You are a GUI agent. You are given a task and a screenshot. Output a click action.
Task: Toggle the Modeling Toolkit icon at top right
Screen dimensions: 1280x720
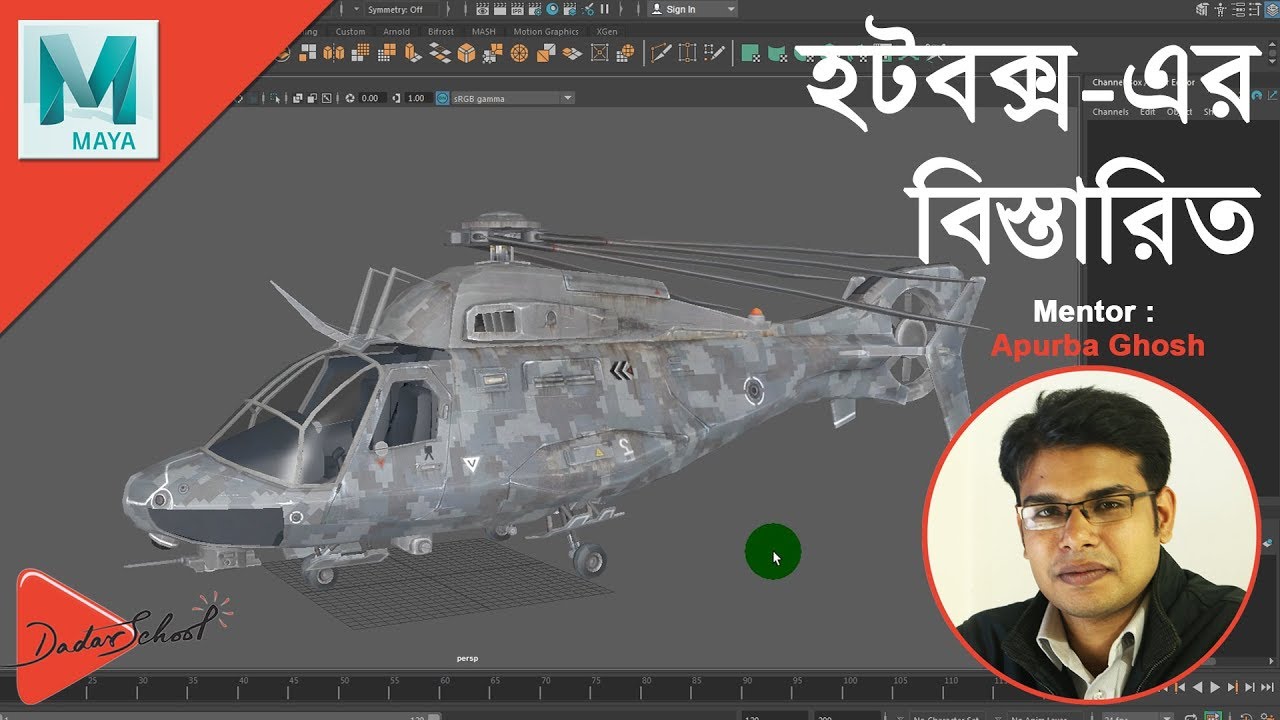(1202, 9)
